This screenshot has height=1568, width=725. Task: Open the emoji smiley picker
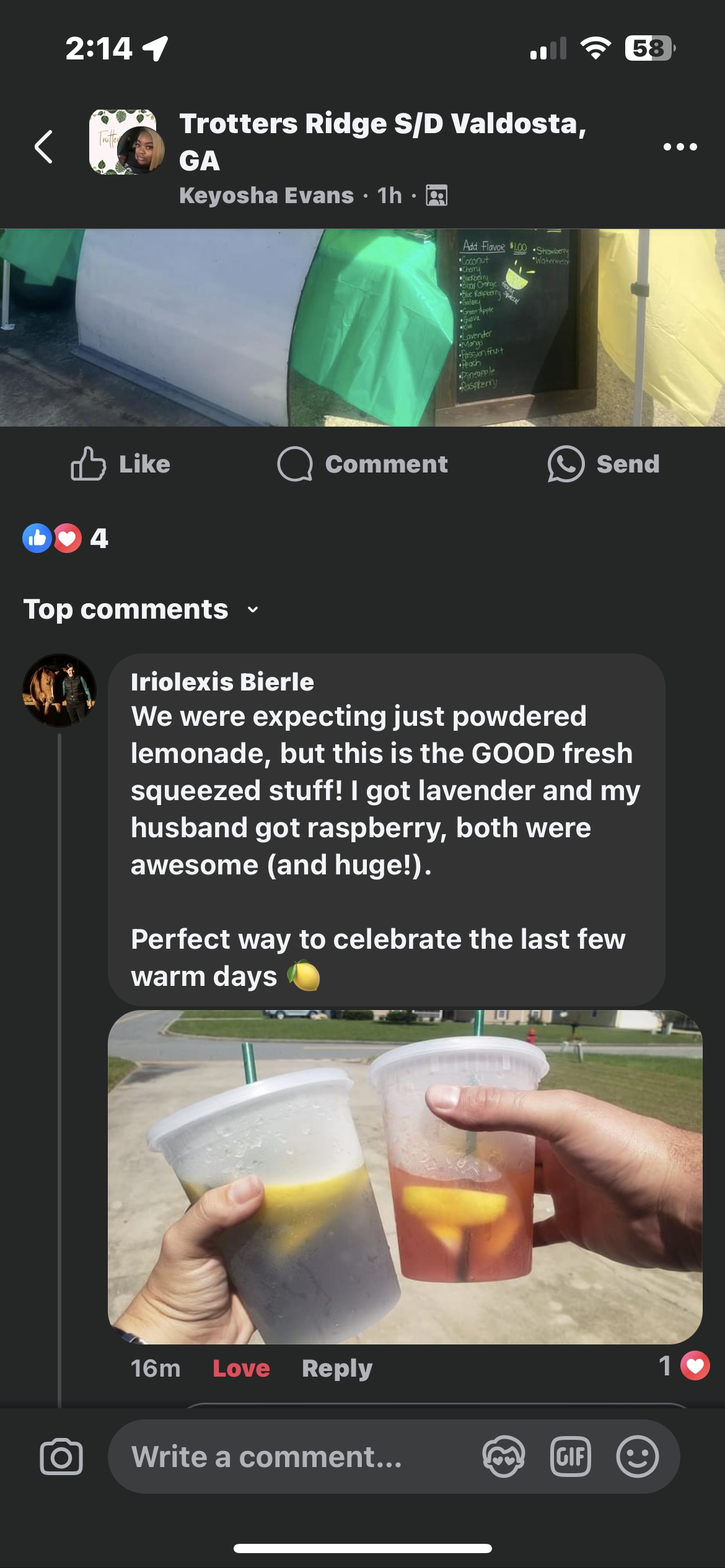(x=637, y=1457)
